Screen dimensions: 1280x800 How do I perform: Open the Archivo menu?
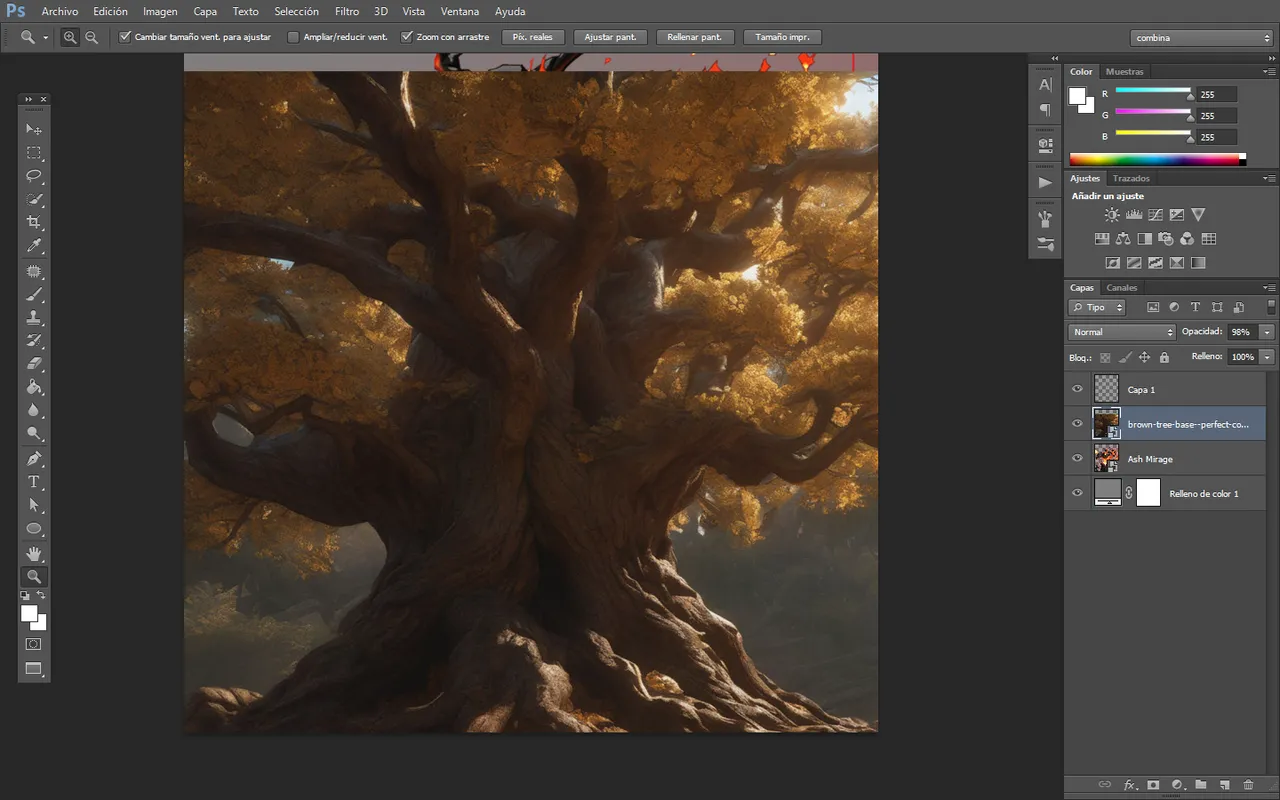click(x=60, y=12)
